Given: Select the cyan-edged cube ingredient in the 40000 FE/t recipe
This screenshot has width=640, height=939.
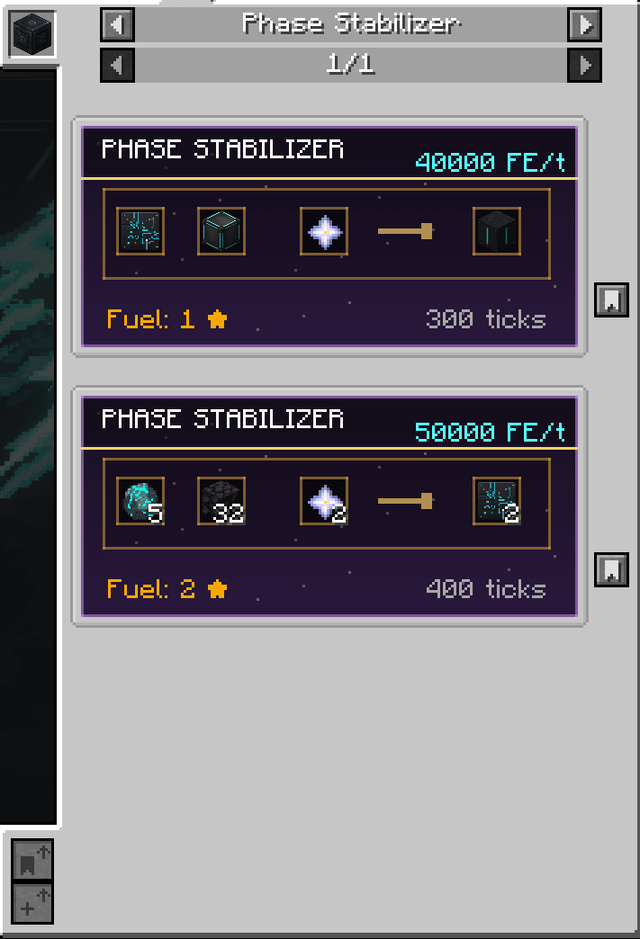Looking at the screenshot, I should coord(221,232).
